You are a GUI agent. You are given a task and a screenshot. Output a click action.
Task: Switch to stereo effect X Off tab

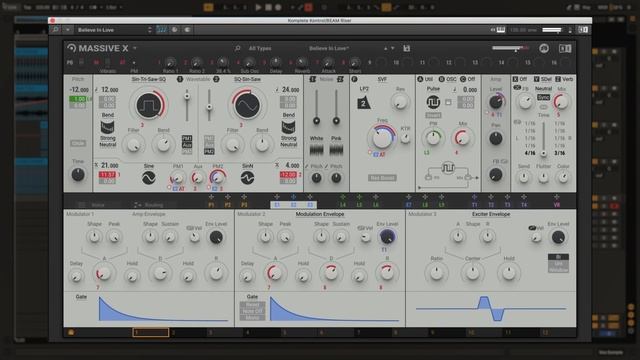pos(520,79)
